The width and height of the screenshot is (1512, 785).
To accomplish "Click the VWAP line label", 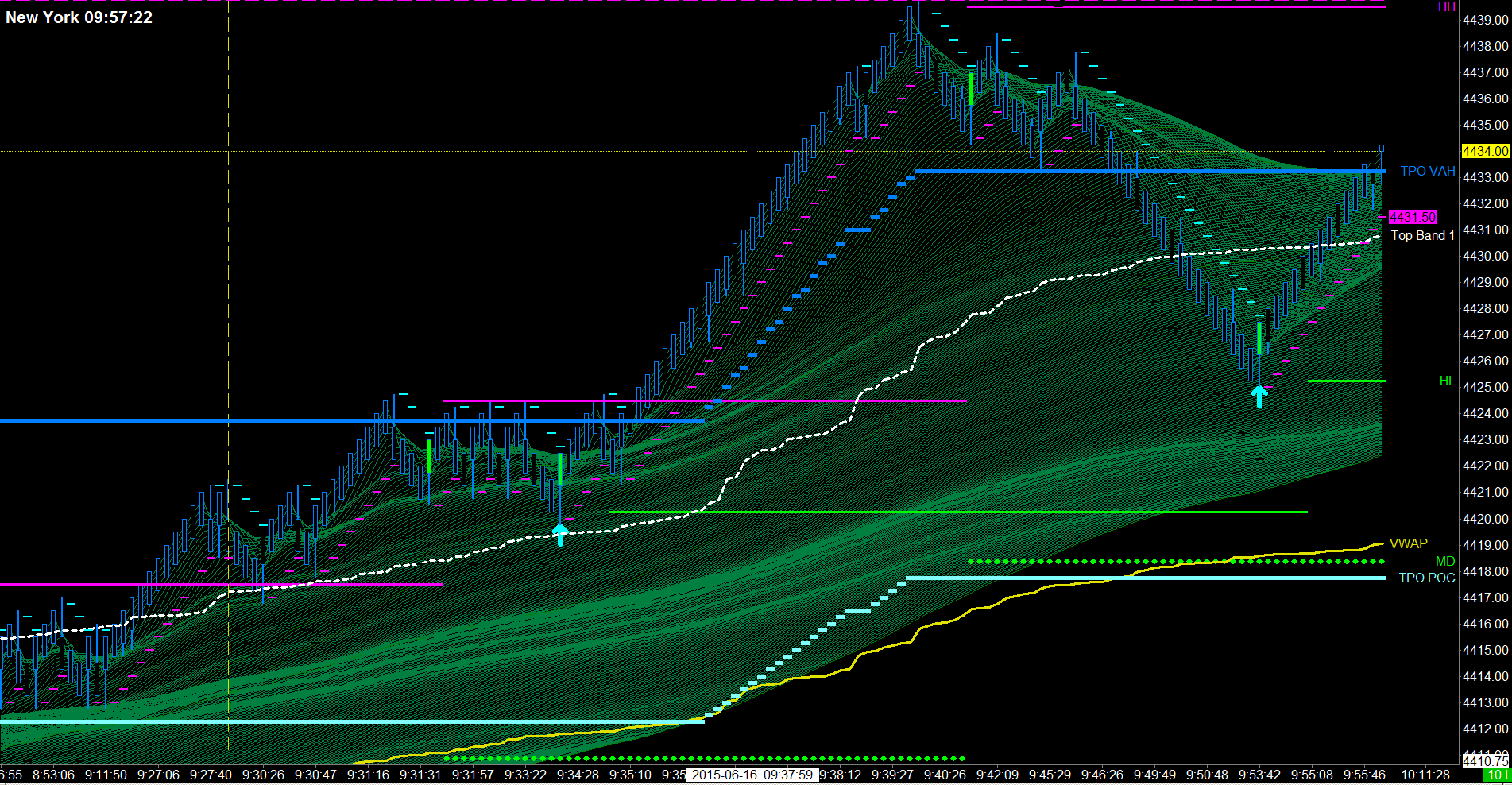I will pos(1409,544).
